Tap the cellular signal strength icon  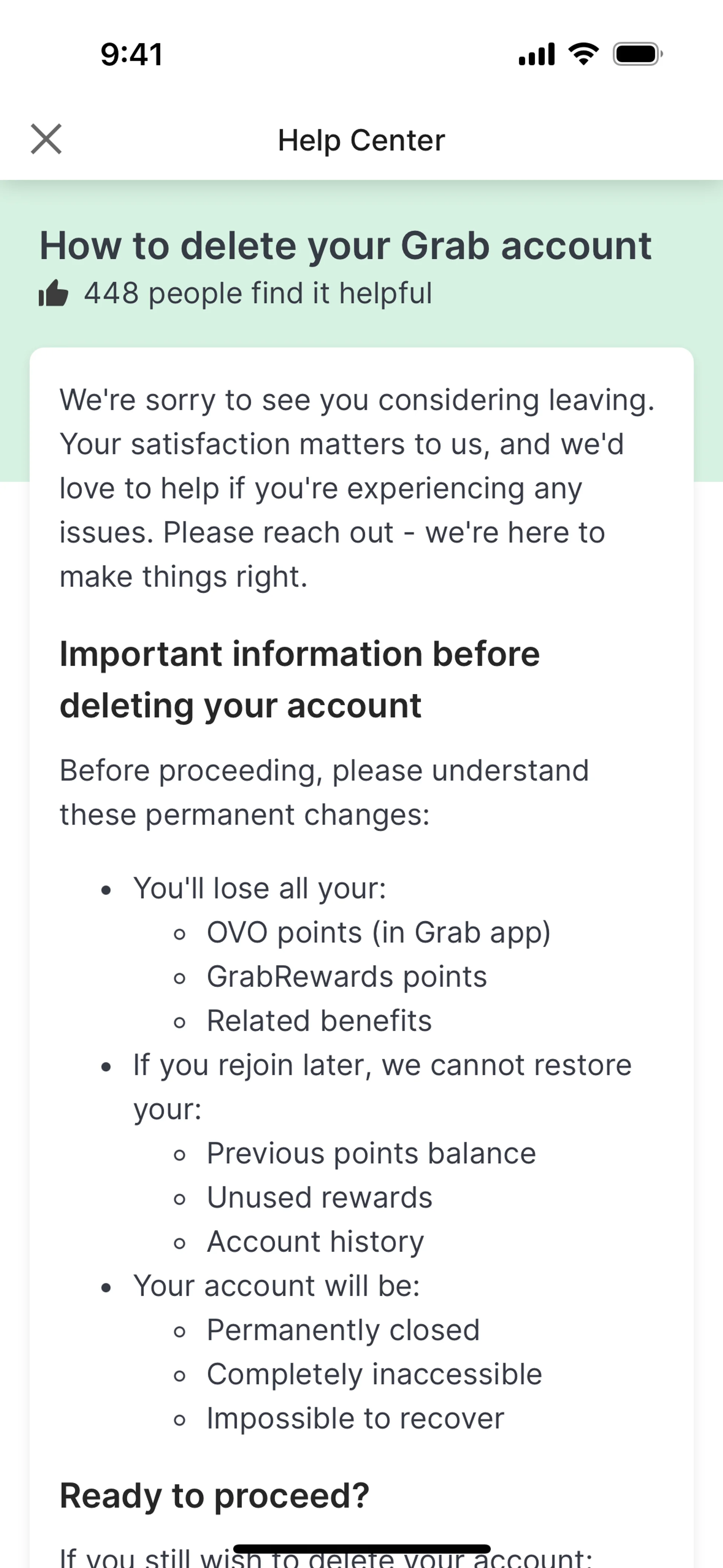pos(536,54)
